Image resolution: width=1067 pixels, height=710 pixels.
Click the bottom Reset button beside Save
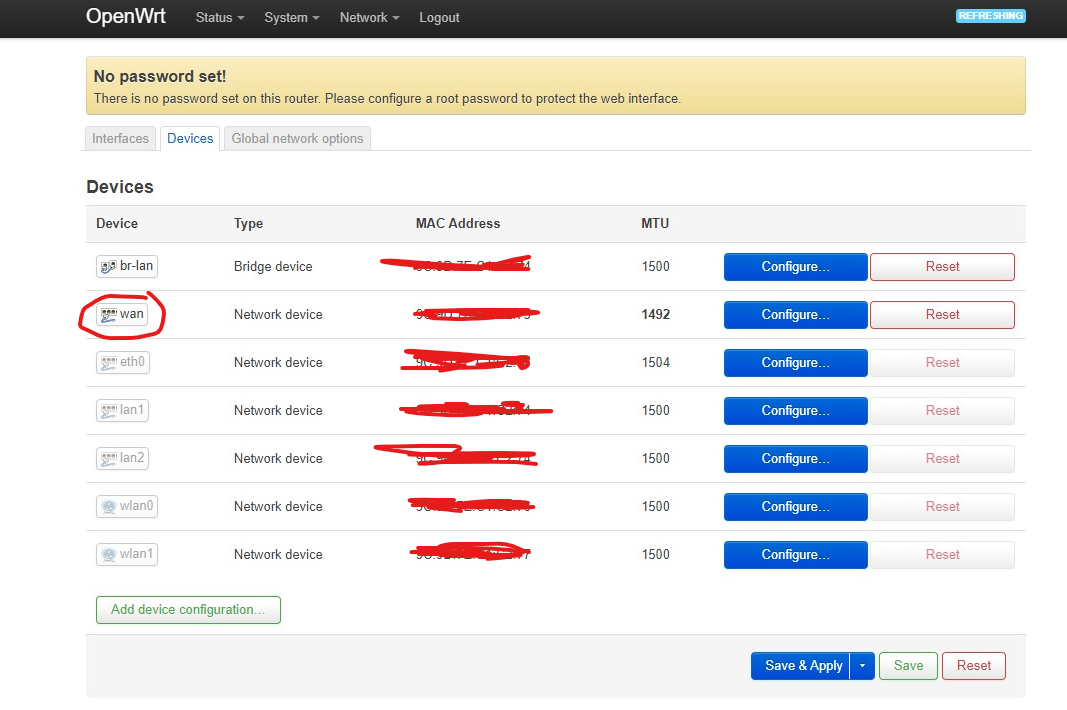974,666
